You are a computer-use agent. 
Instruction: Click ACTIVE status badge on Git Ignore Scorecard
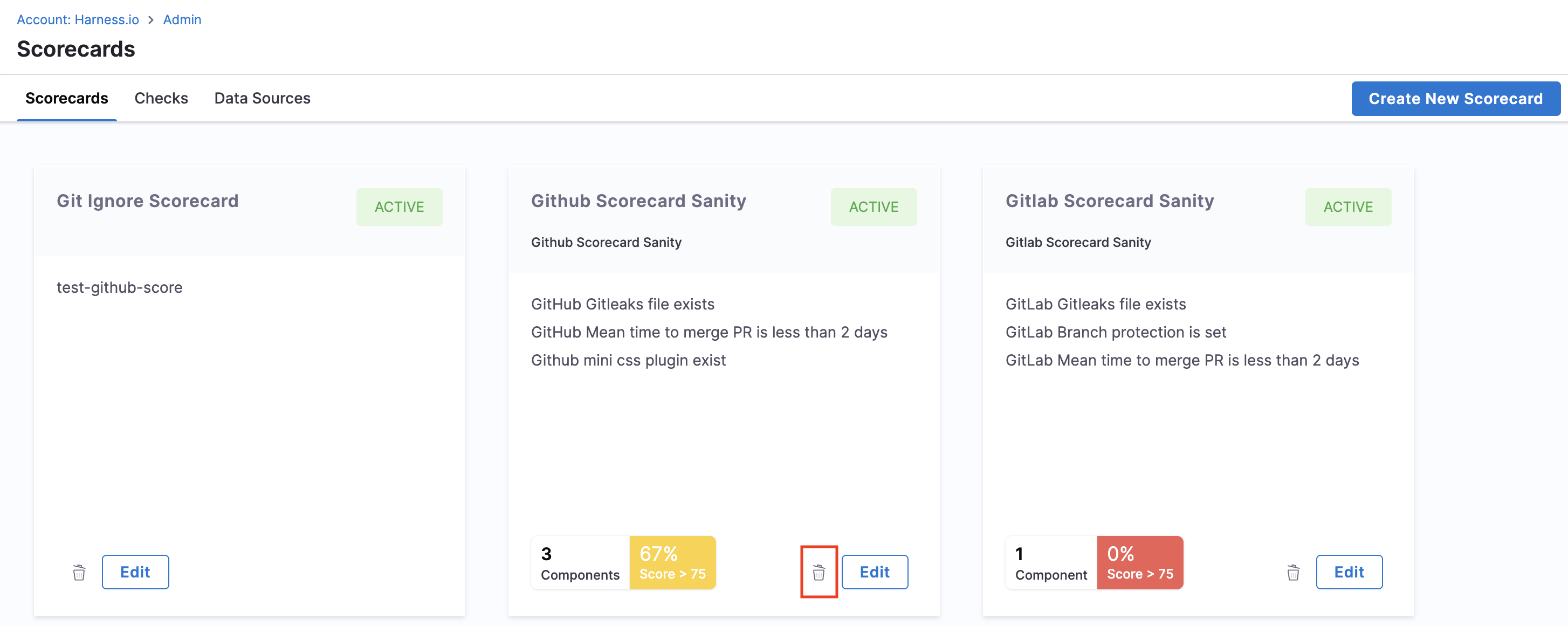[x=400, y=207]
